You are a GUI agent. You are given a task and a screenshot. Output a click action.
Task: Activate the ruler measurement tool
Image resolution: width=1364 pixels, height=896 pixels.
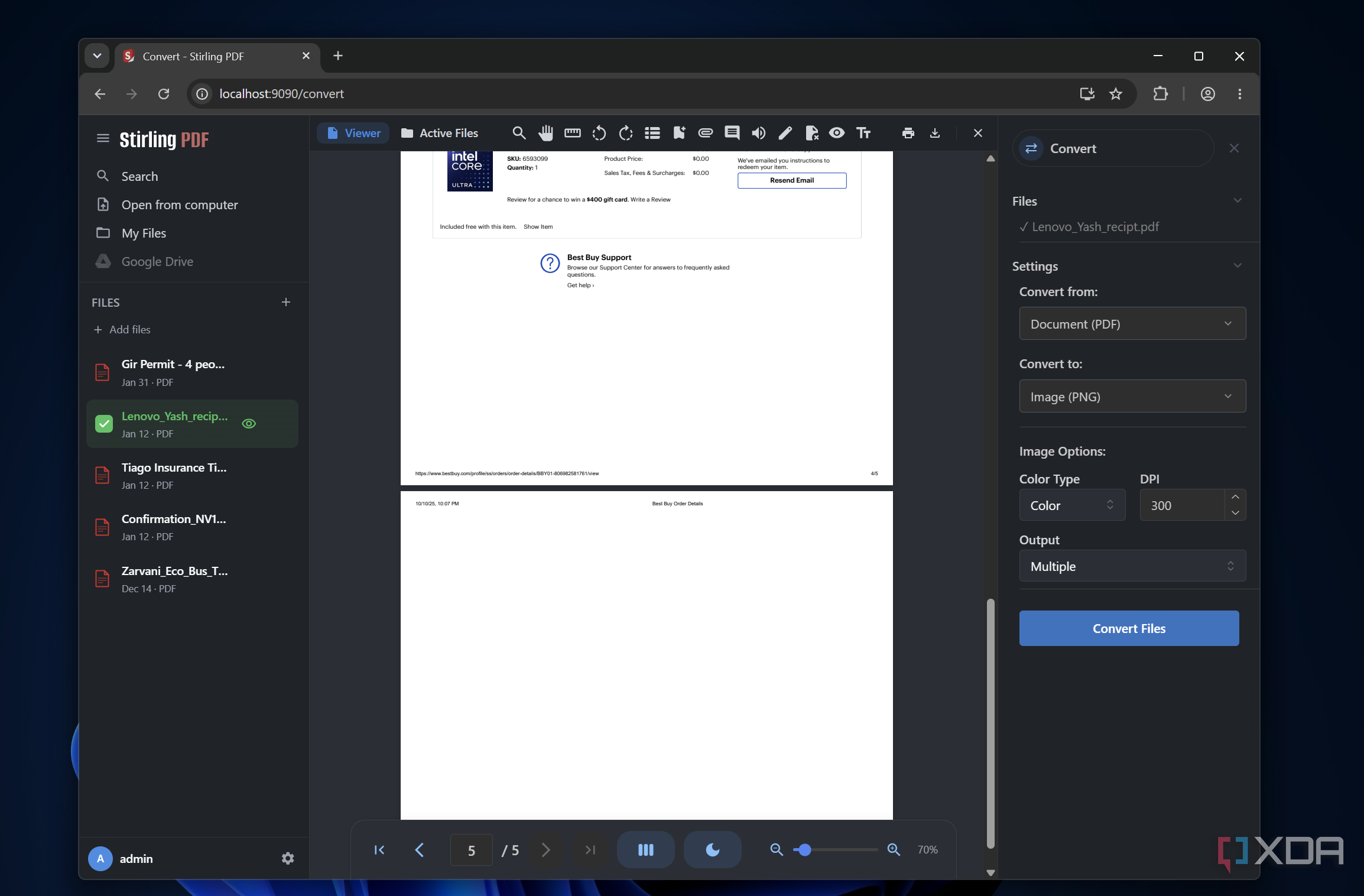572,133
